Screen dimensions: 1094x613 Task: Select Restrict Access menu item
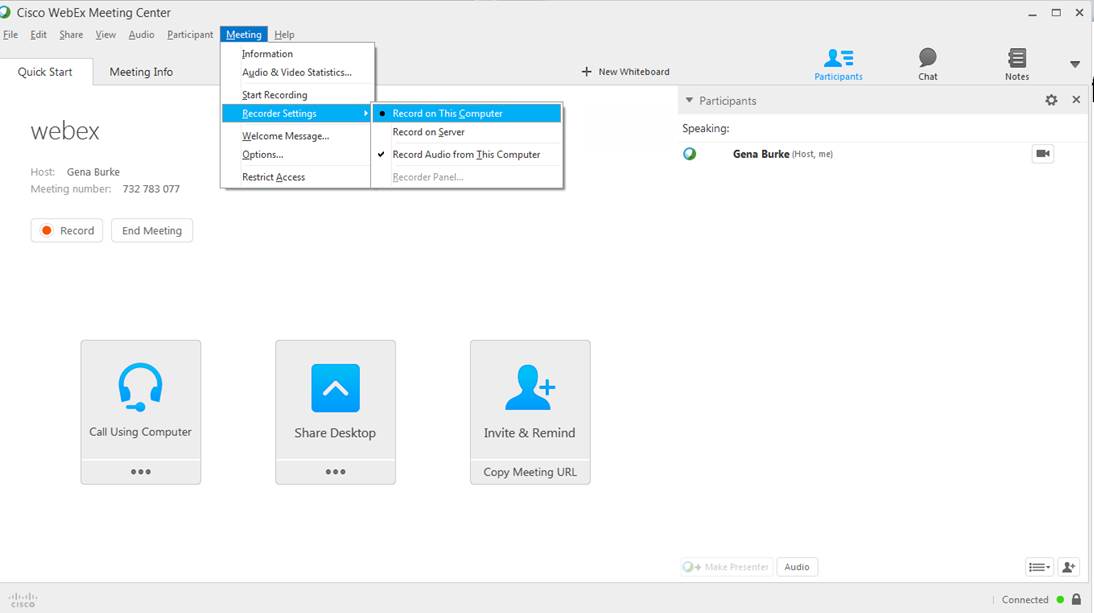[x=297, y=177]
